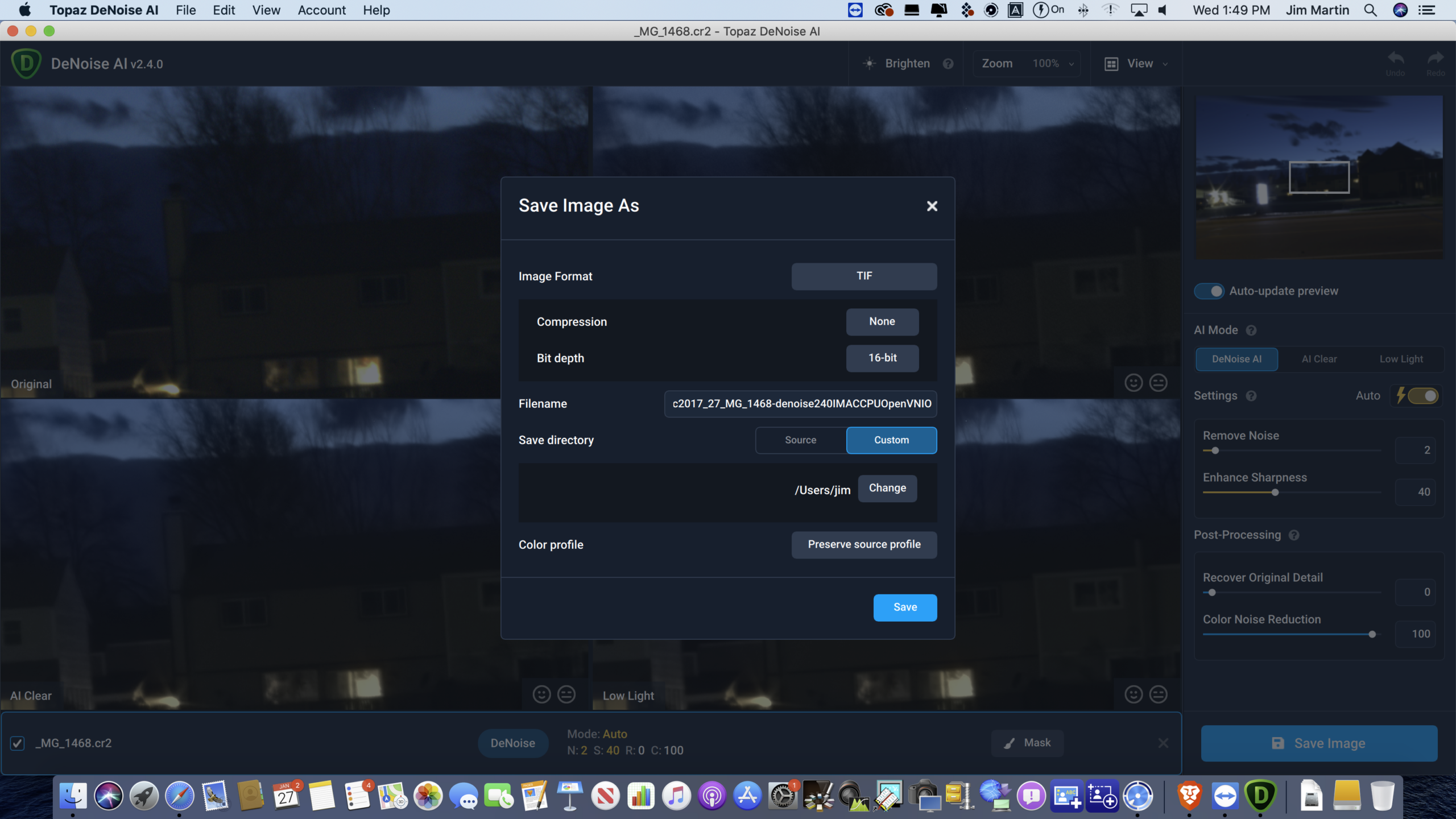The image size is (1456, 819).
Task: Select Source as the save directory
Action: pyautogui.click(x=800, y=440)
